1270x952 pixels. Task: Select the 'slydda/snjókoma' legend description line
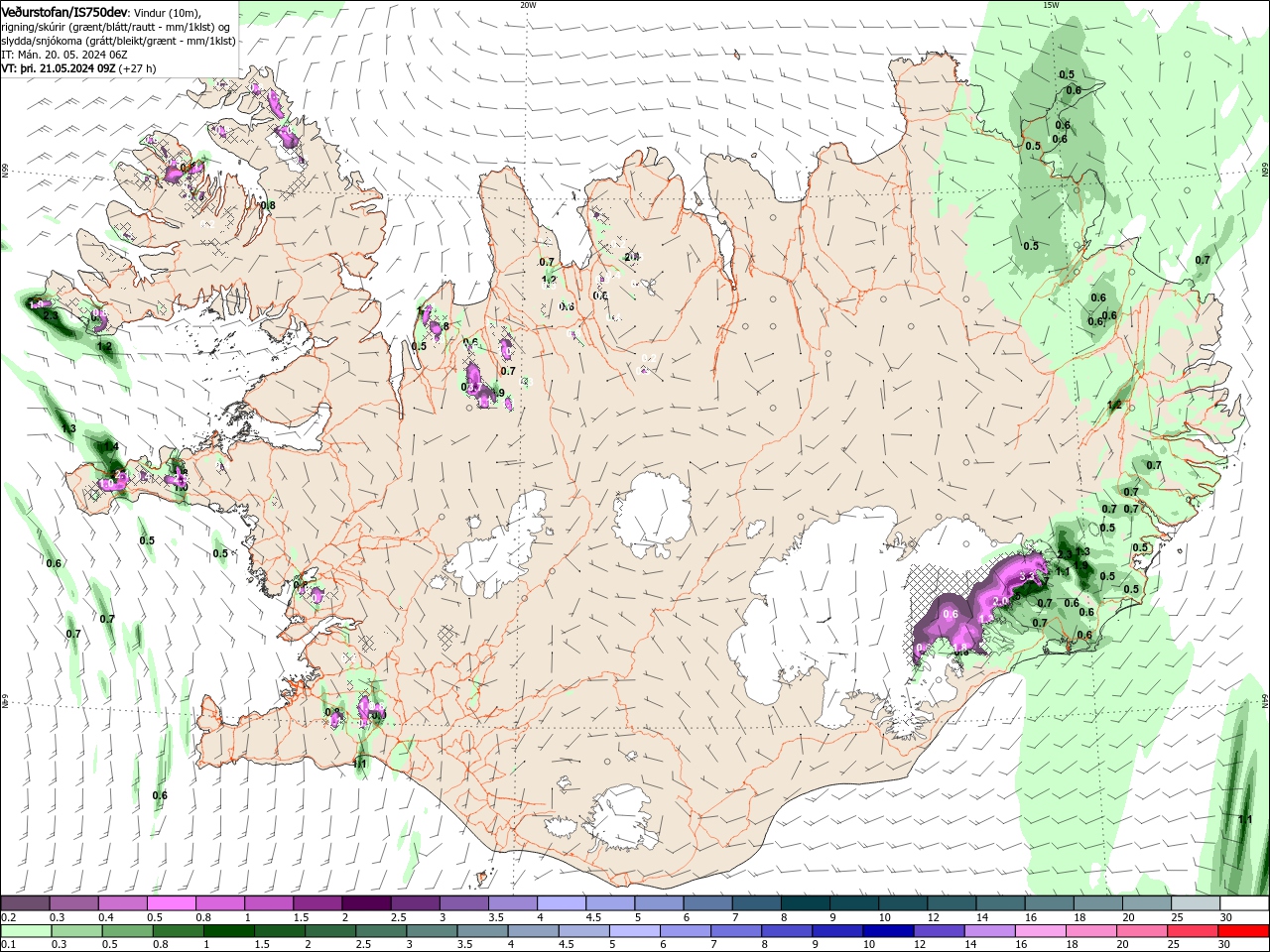118,41
